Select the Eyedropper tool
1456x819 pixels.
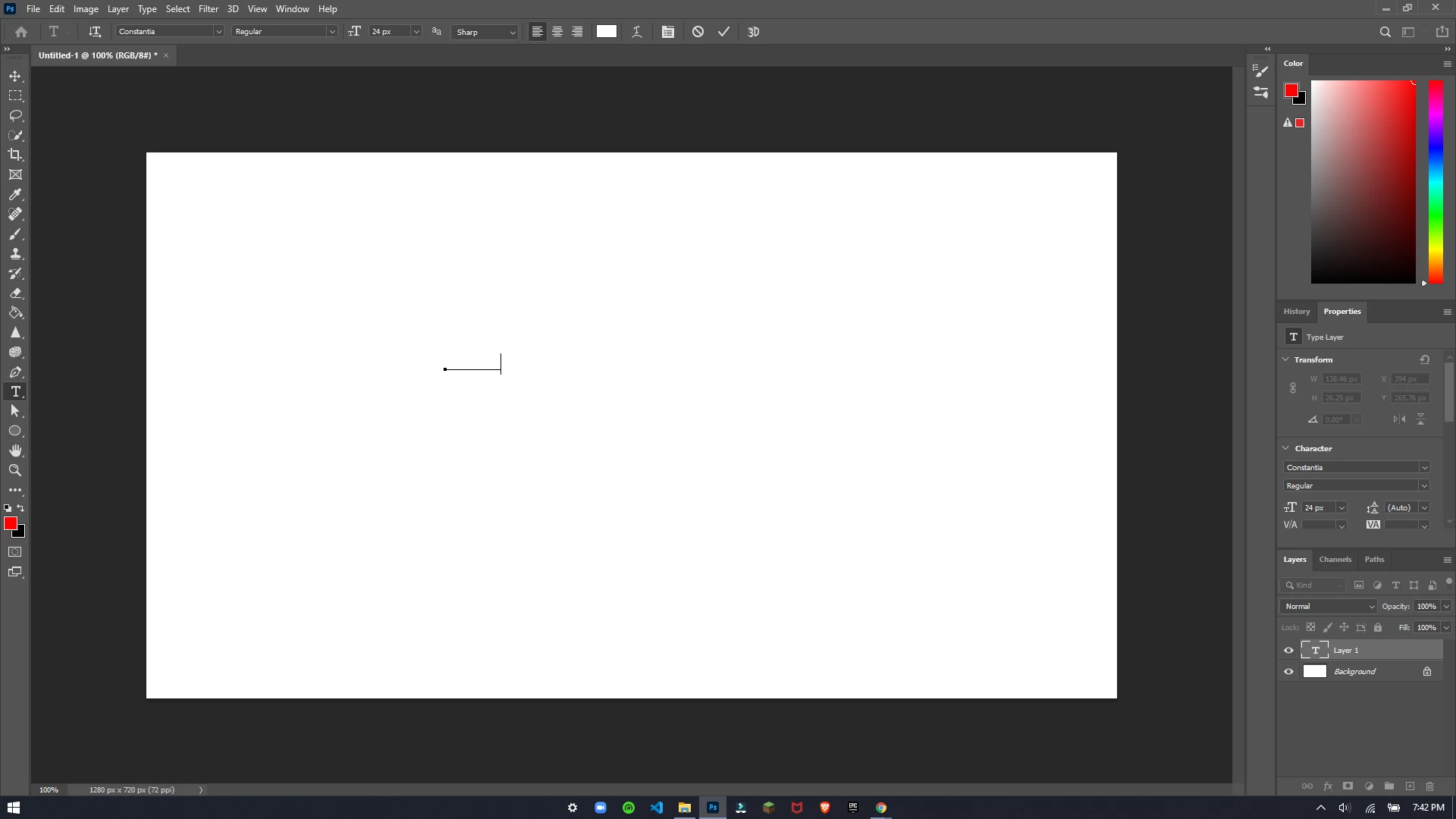[x=15, y=195]
